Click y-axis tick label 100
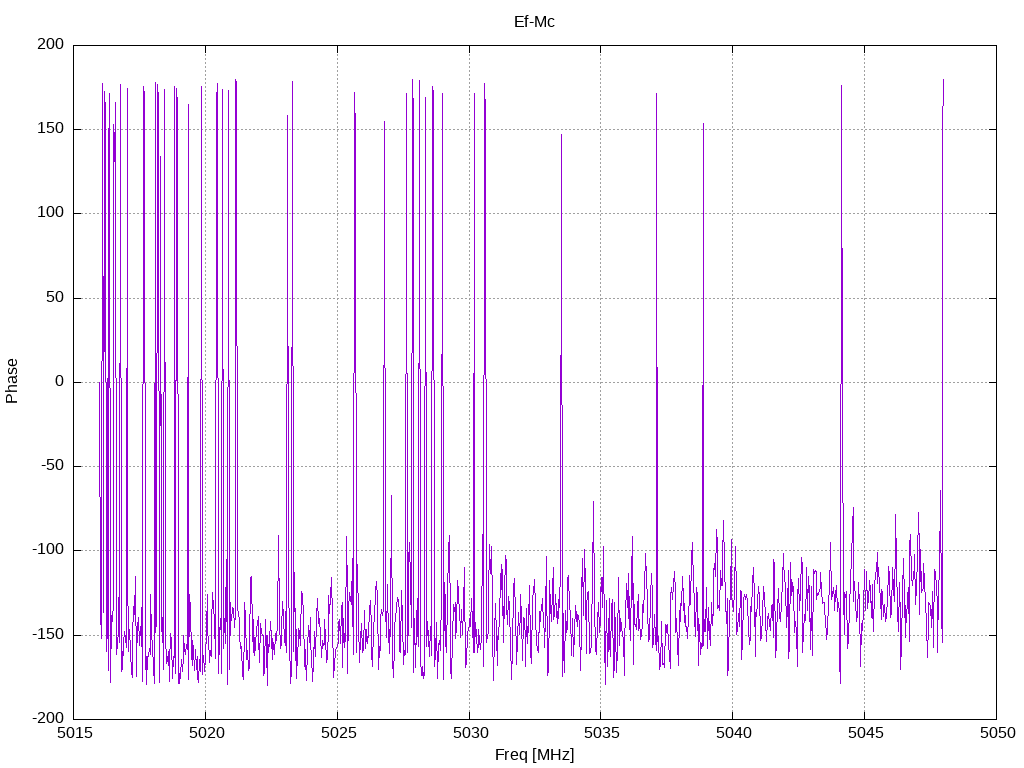 pos(51,213)
